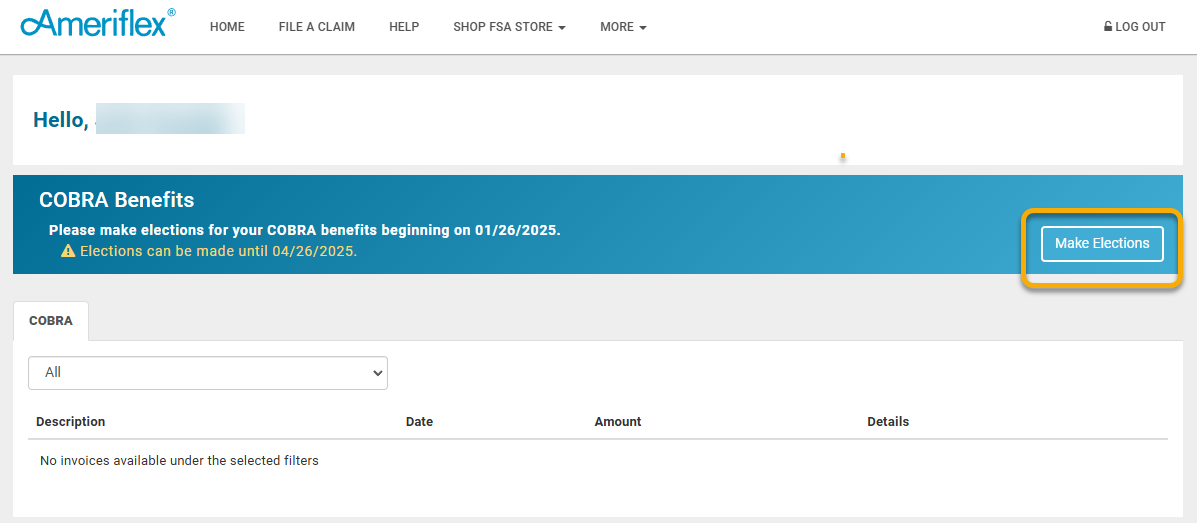This screenshot has width=1197, height=523.
Task: Select the COBRA tab
Action: pos(51,321)
